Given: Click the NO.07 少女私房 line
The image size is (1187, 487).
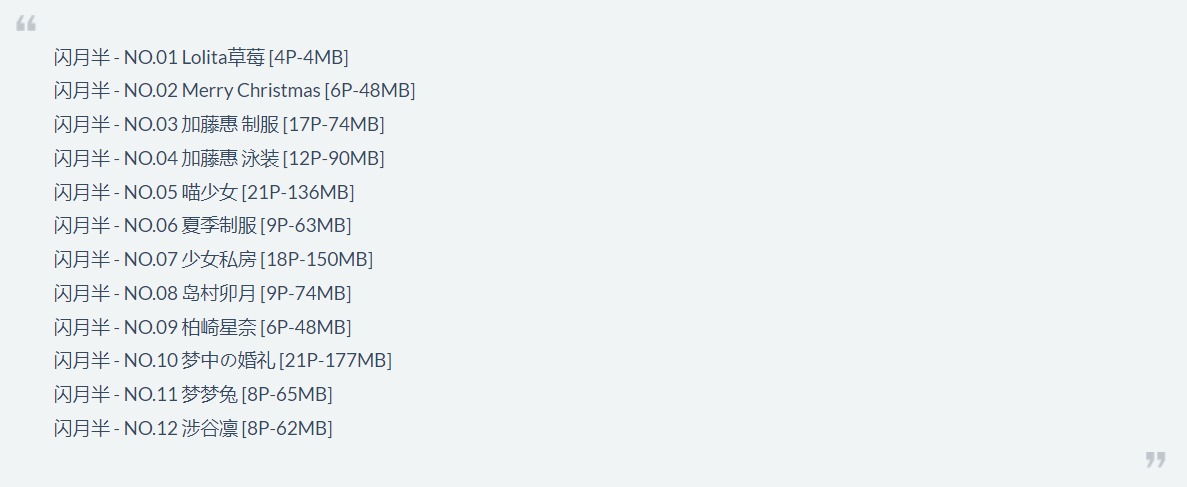Looking at the screenshot, I should 213,259.
